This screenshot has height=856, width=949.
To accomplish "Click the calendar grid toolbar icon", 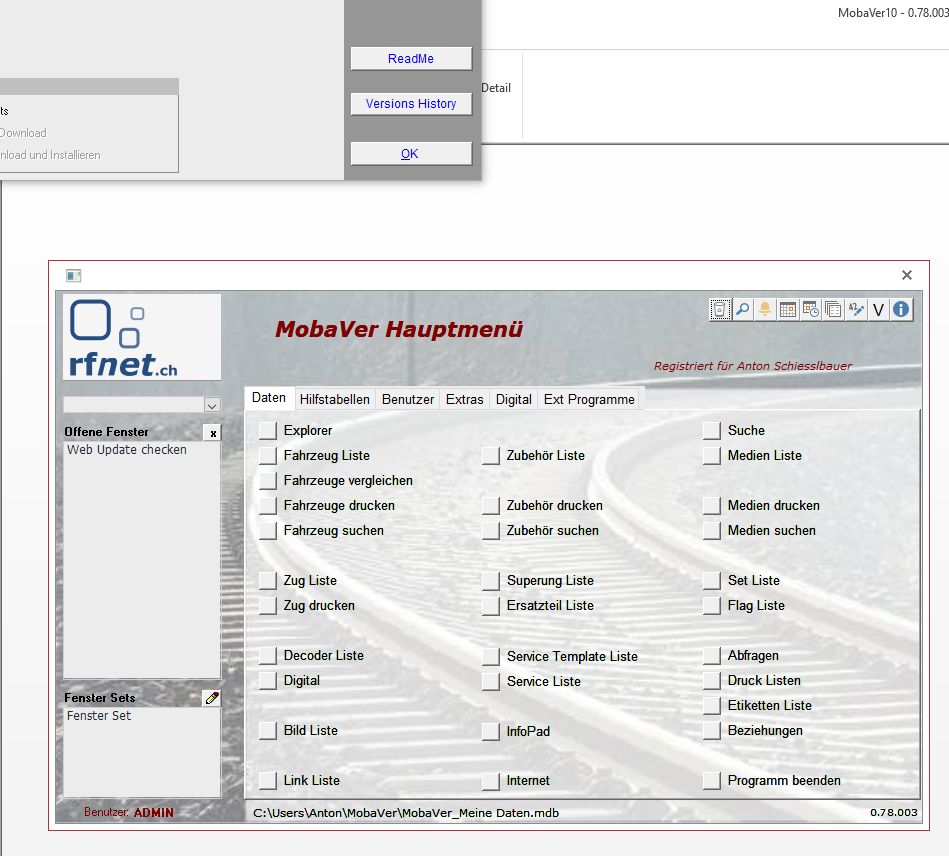I will [x=788, y=309].
